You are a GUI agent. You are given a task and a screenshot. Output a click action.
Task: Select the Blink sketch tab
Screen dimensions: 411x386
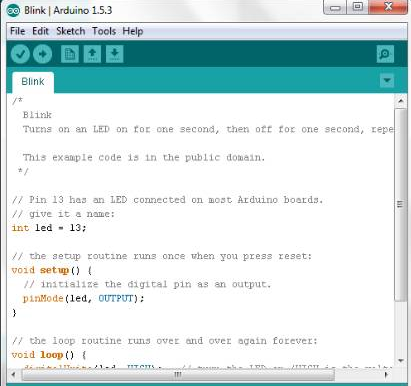(33, 82)
